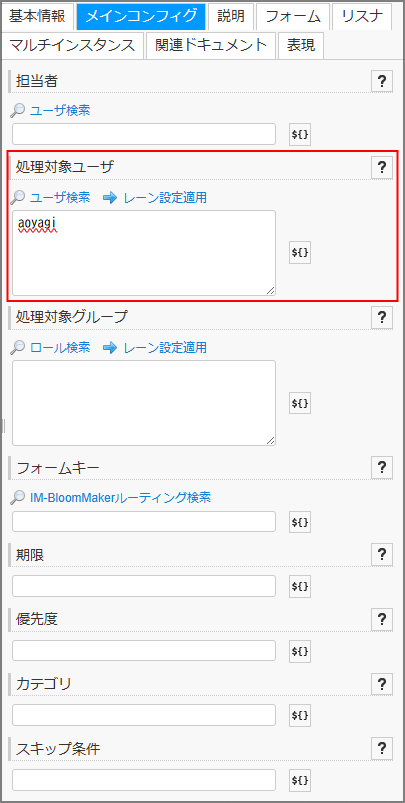The width and height of the screenshot is (405, 803).
Task: Click magnifier icon beside 担当者 ユーザ検索
Action: coord(17,111)
